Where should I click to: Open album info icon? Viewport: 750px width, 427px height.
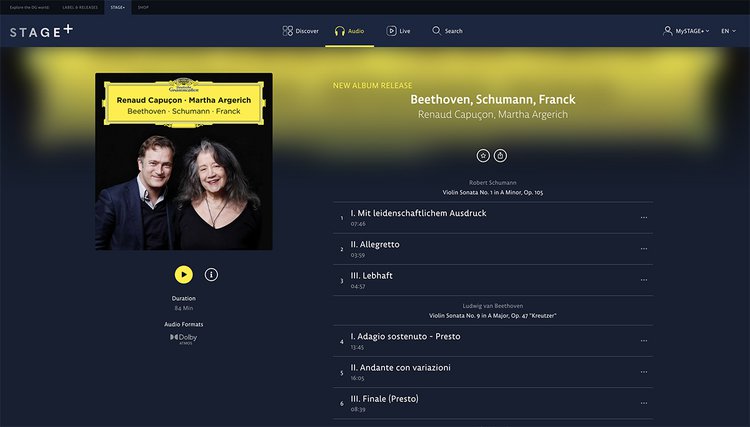tap(211, 274)
